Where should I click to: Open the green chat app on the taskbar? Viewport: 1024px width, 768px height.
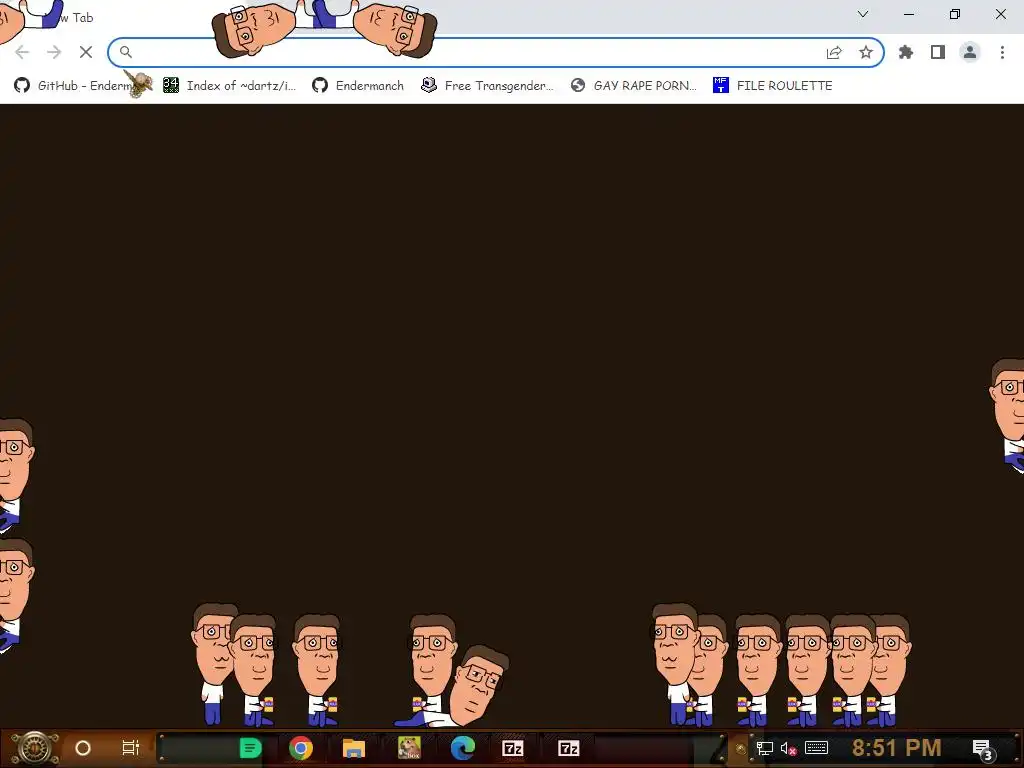[x=250, y=748]
